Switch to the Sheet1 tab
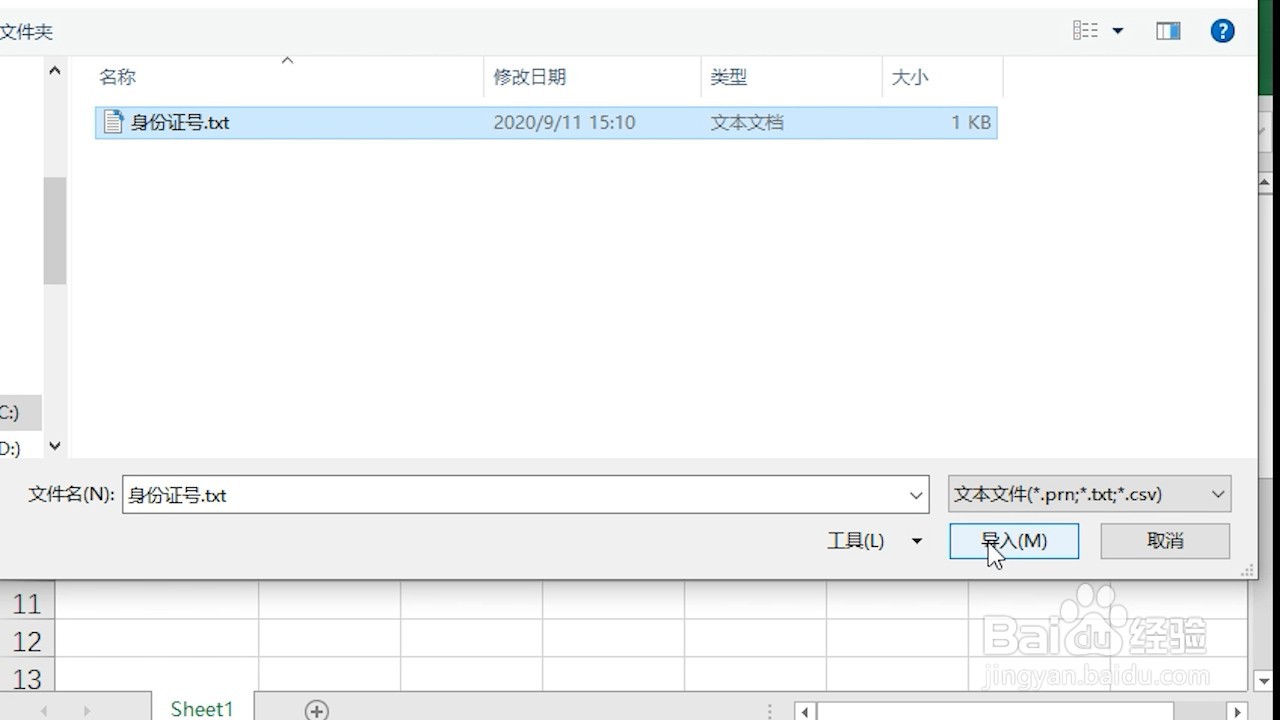Viewport: 1280px width, 720px height. pyautogui.click(x=200, y=709)
